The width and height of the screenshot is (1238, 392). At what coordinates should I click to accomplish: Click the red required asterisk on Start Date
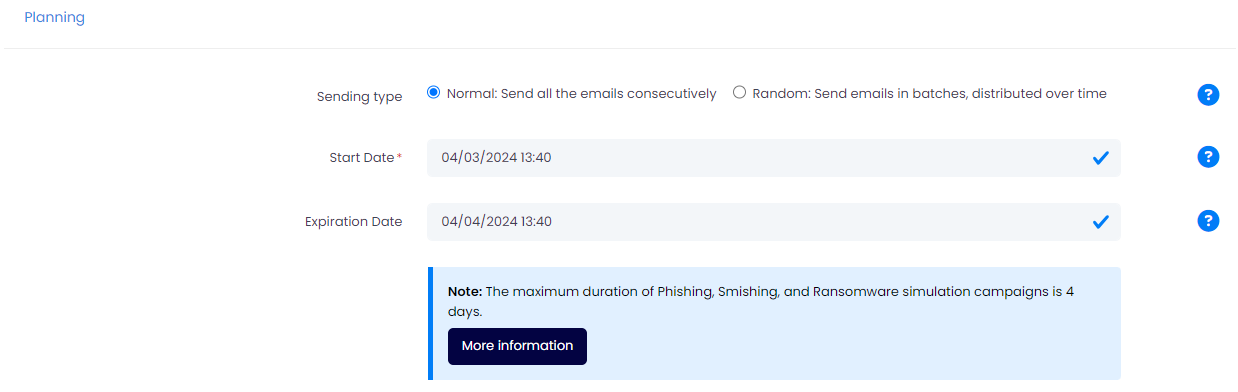click(x=400, y=157)
